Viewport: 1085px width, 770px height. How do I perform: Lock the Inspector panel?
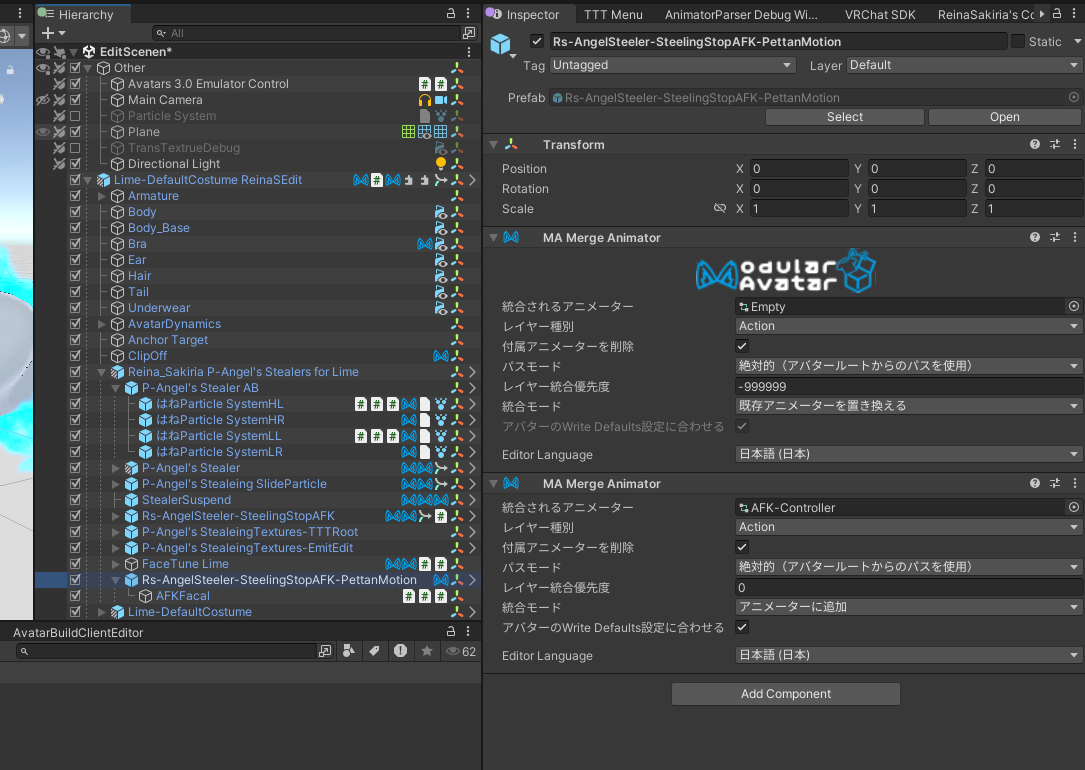[1057, 13]
